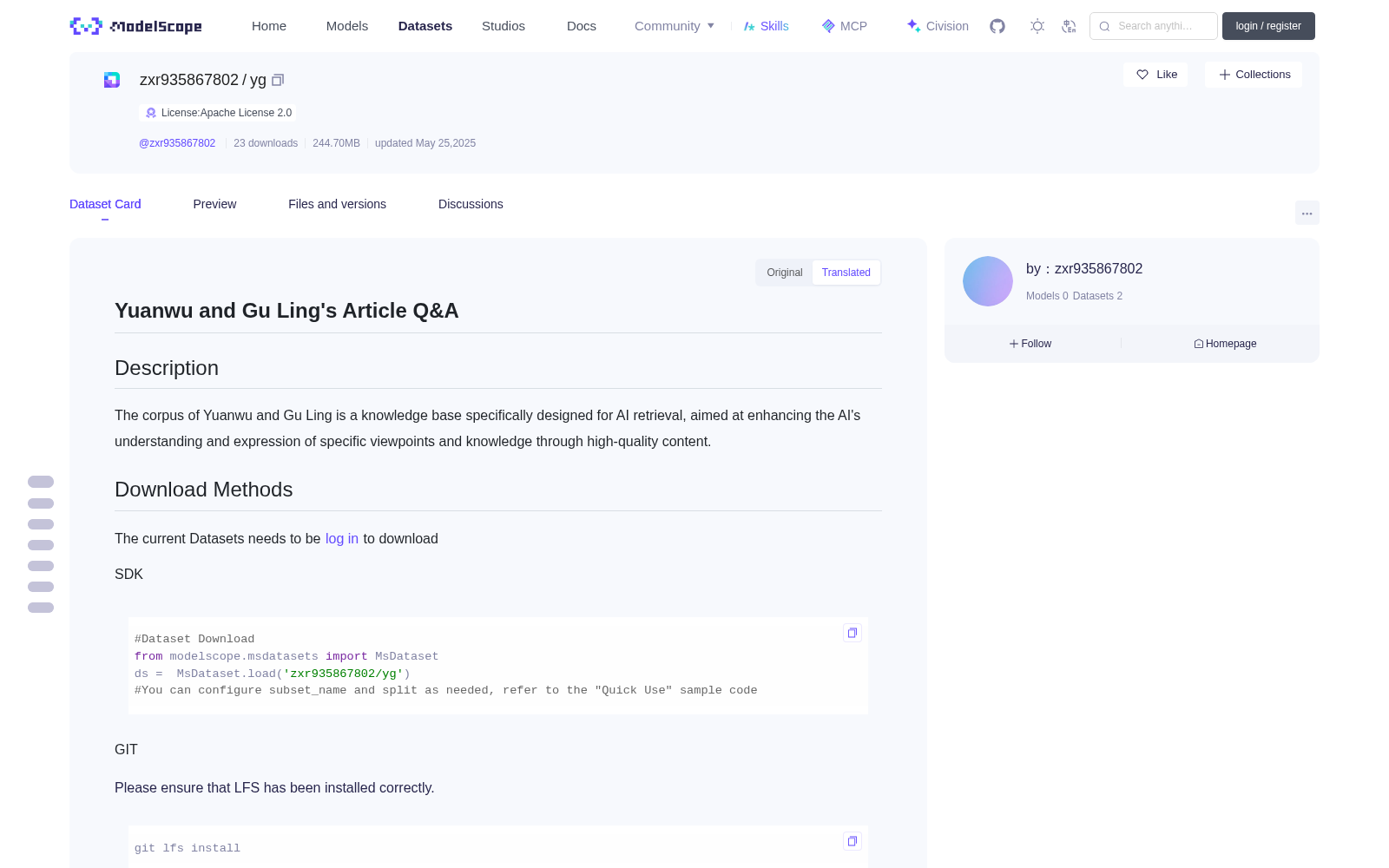
Task: Click the ModelScope logo
Action: pyautogui.click(x=135, y=26)
